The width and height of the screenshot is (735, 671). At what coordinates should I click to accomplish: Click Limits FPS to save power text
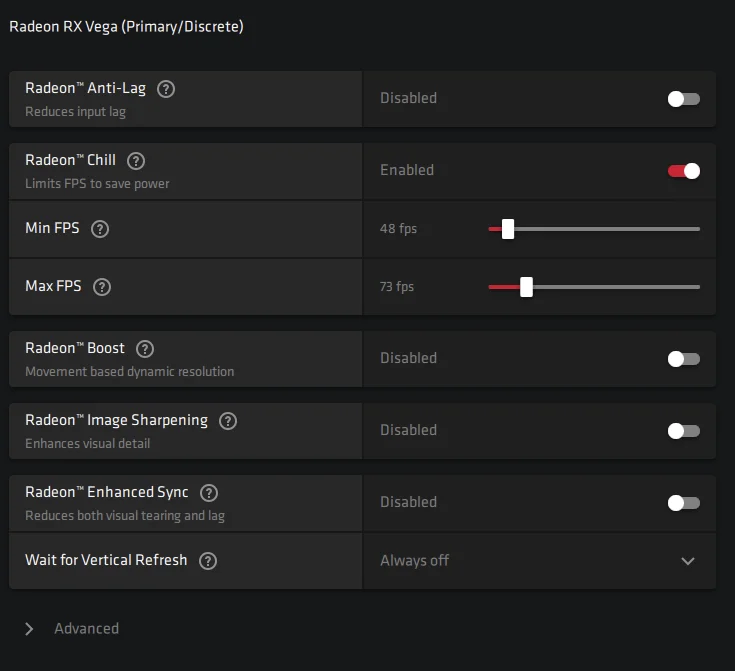97,184
